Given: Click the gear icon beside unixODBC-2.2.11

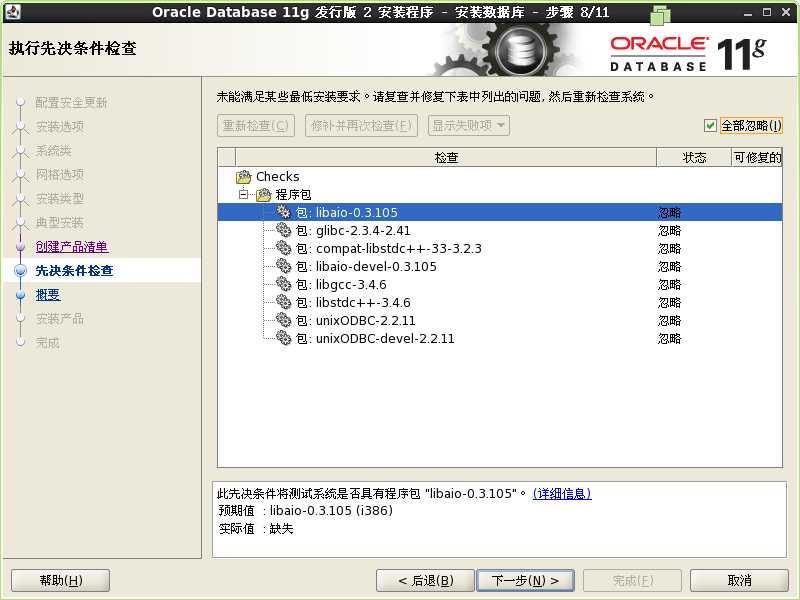Looking at the screenshot, I should coord(284,320).
